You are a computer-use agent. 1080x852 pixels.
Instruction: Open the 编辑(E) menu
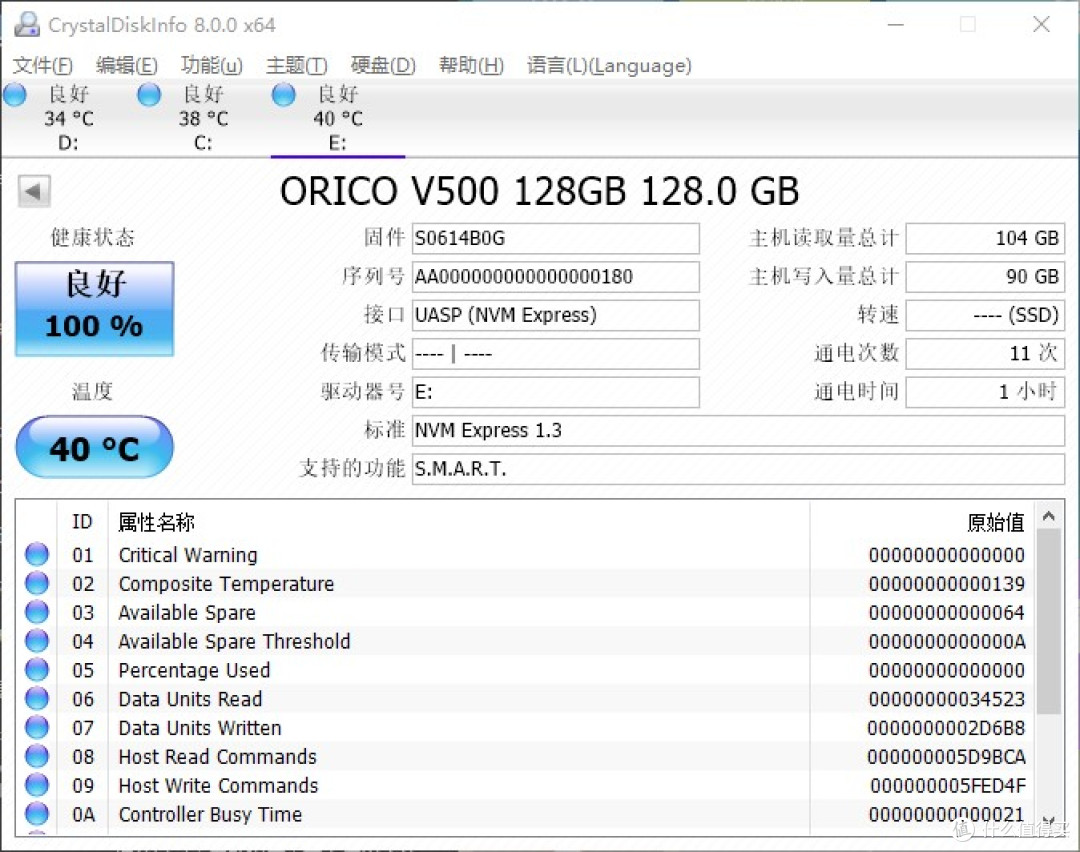[x=127, y=65]
